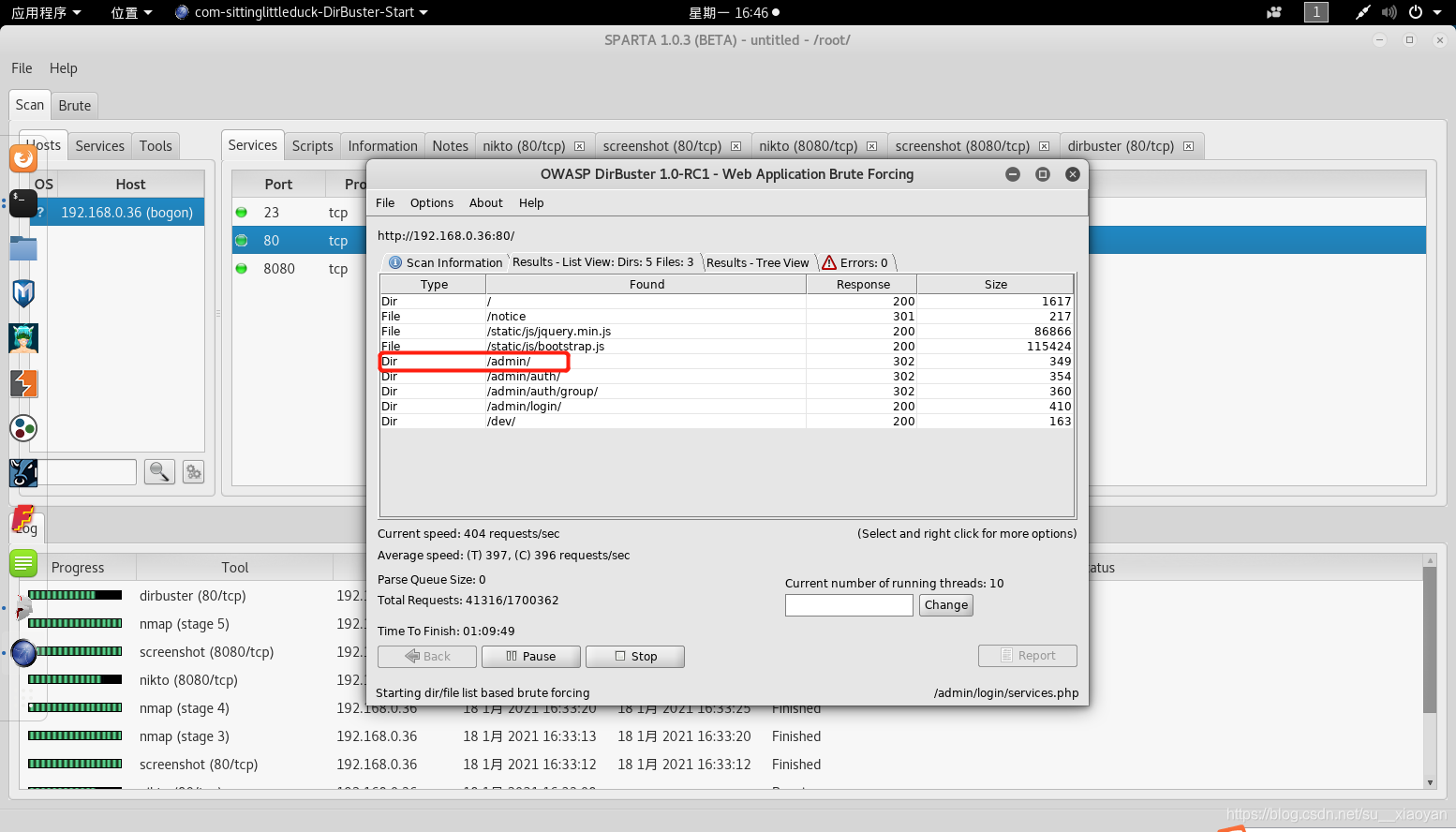Open the SPARTA helmet dock icon

click(23, 608)
